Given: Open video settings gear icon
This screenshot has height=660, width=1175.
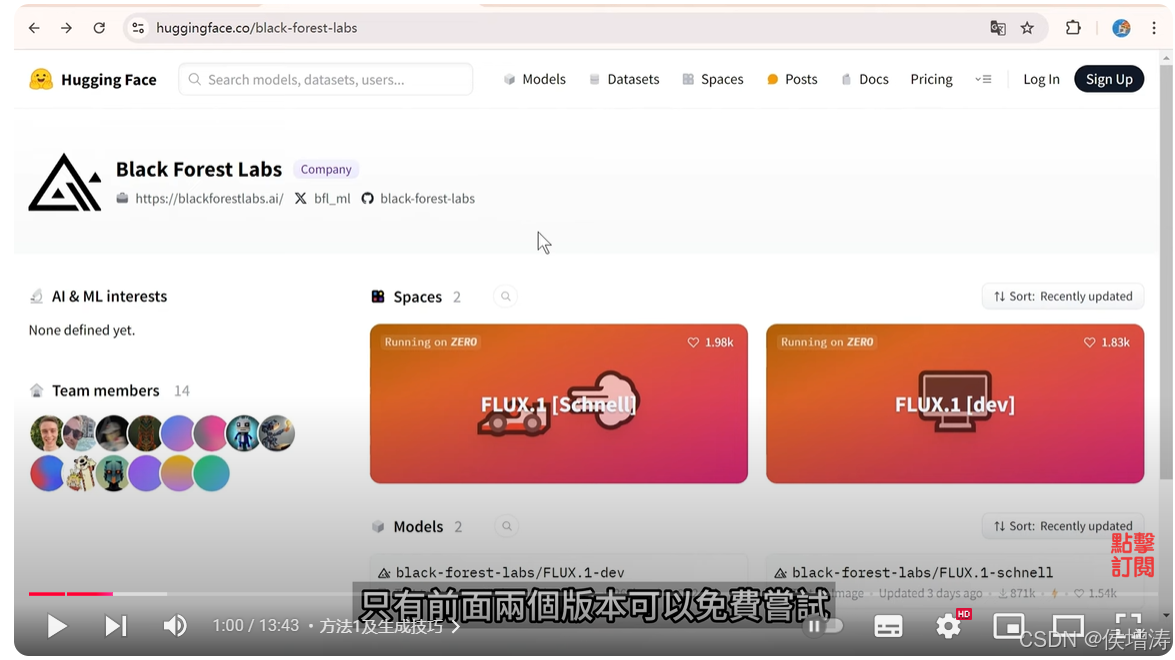Looking at the screenshot, I should coord(949,626).
